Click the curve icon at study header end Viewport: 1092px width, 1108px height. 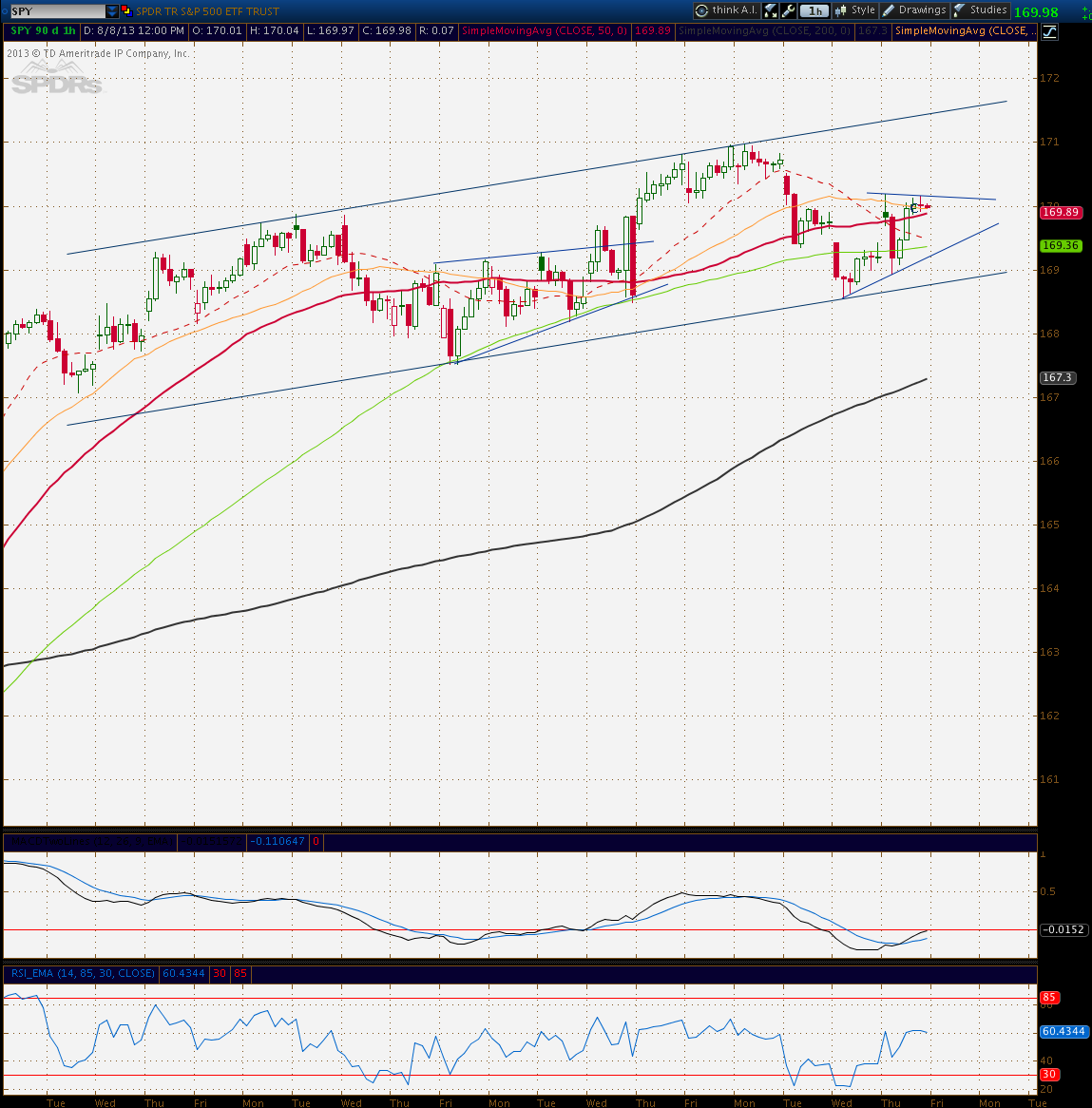click(1049, 31)
